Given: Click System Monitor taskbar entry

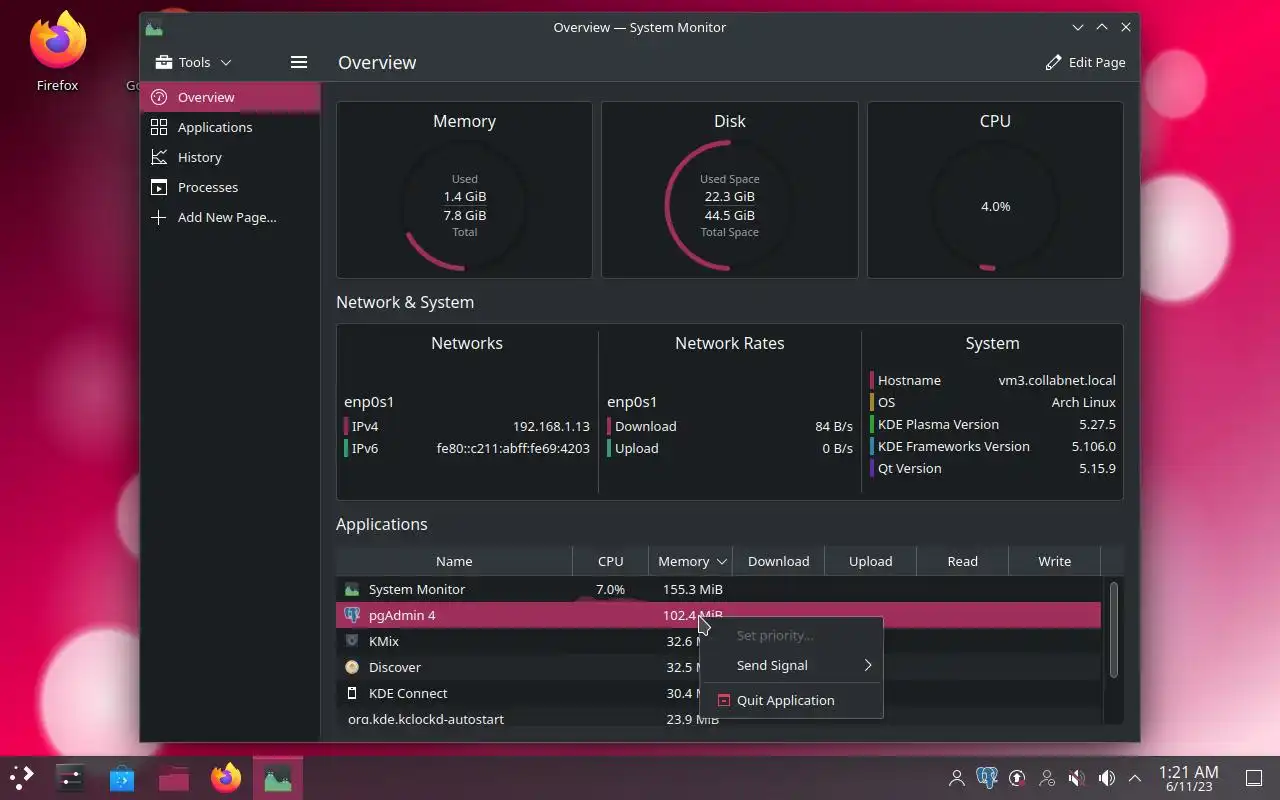Looking at the screenshot, I should [278, 777].
